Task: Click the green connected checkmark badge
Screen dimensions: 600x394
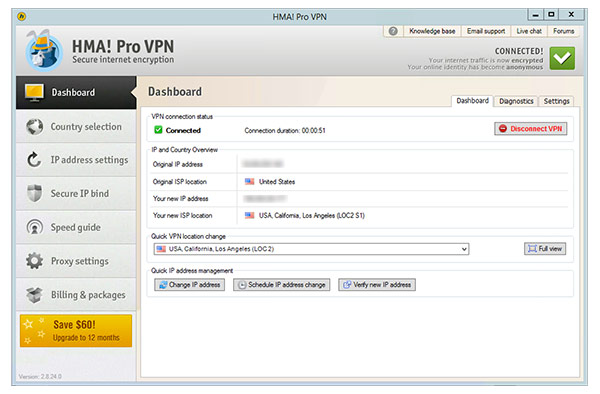Action: click(x=562, y=58)
